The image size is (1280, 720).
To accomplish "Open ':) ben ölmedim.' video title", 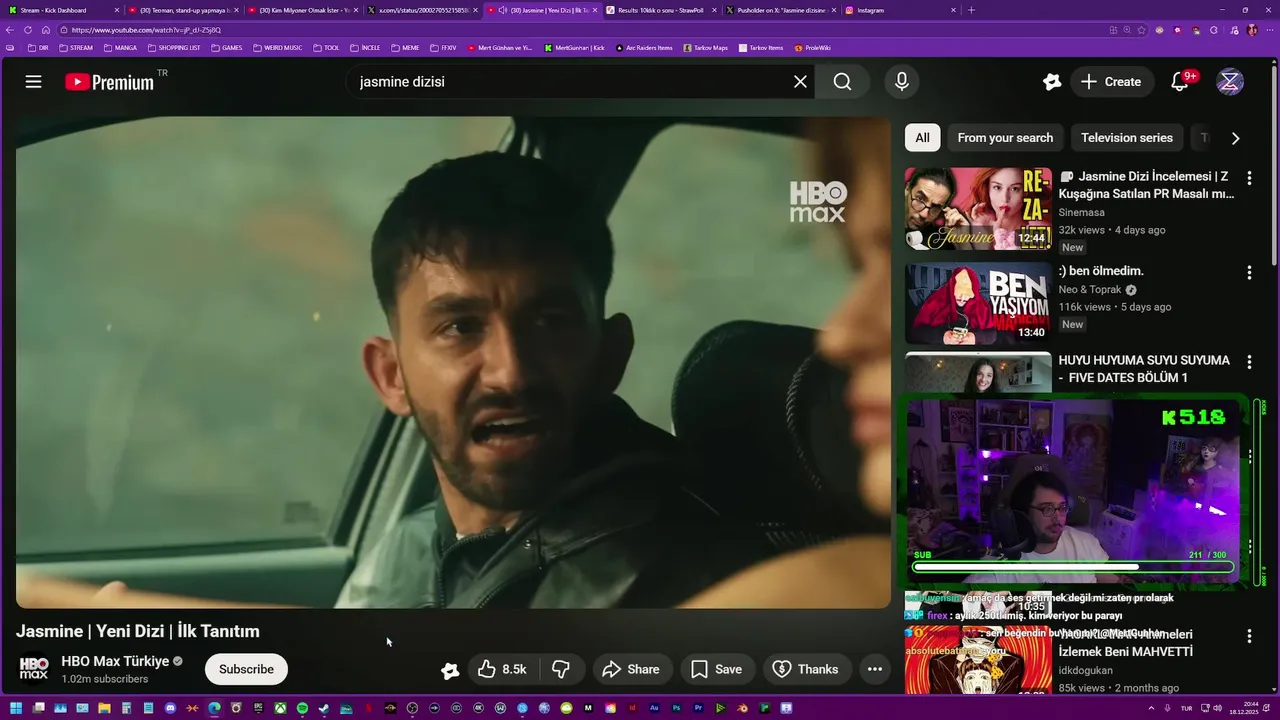I will [x=1101, y=271].
